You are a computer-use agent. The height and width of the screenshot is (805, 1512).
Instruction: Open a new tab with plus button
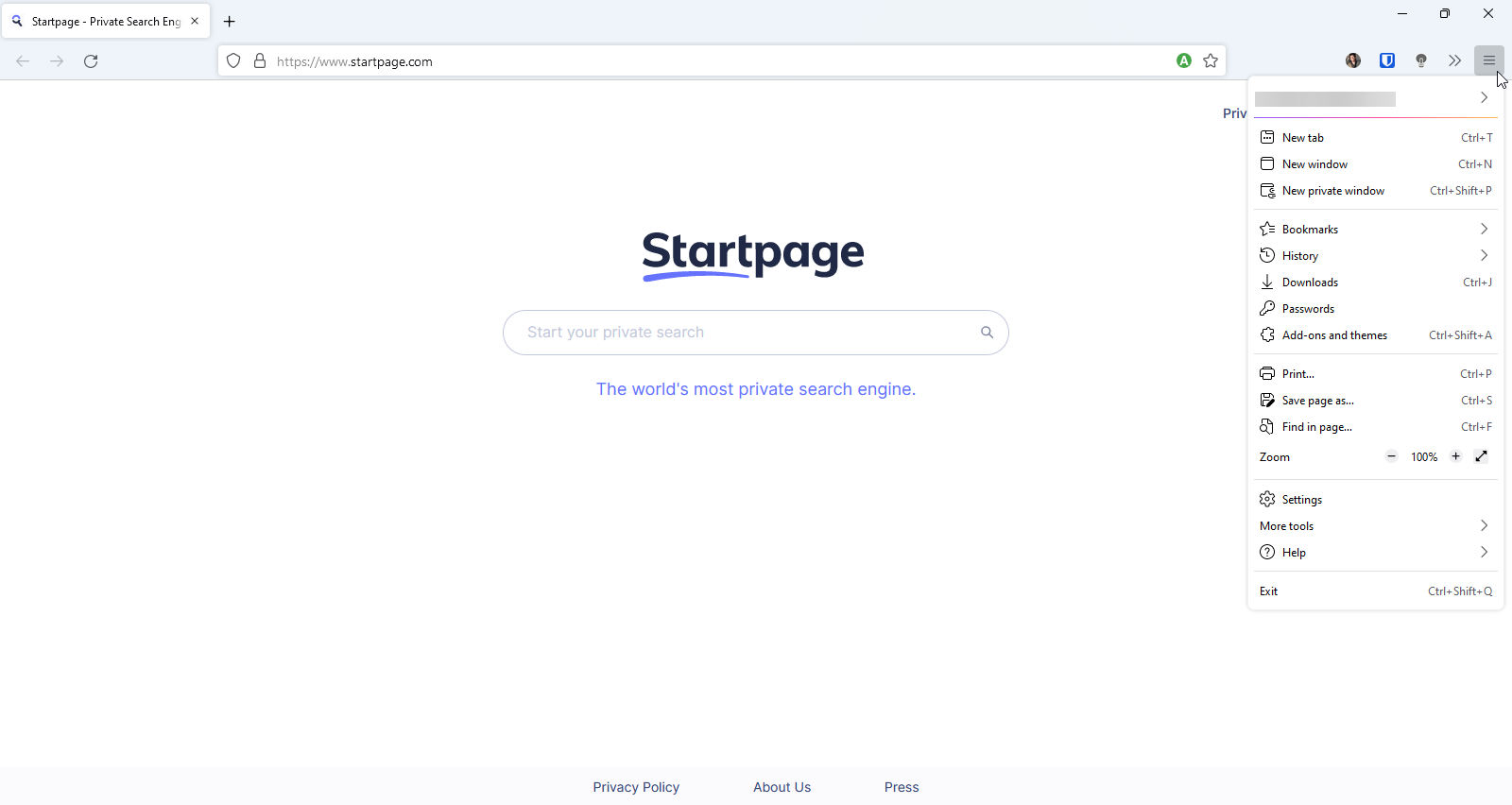click(230, 21)
